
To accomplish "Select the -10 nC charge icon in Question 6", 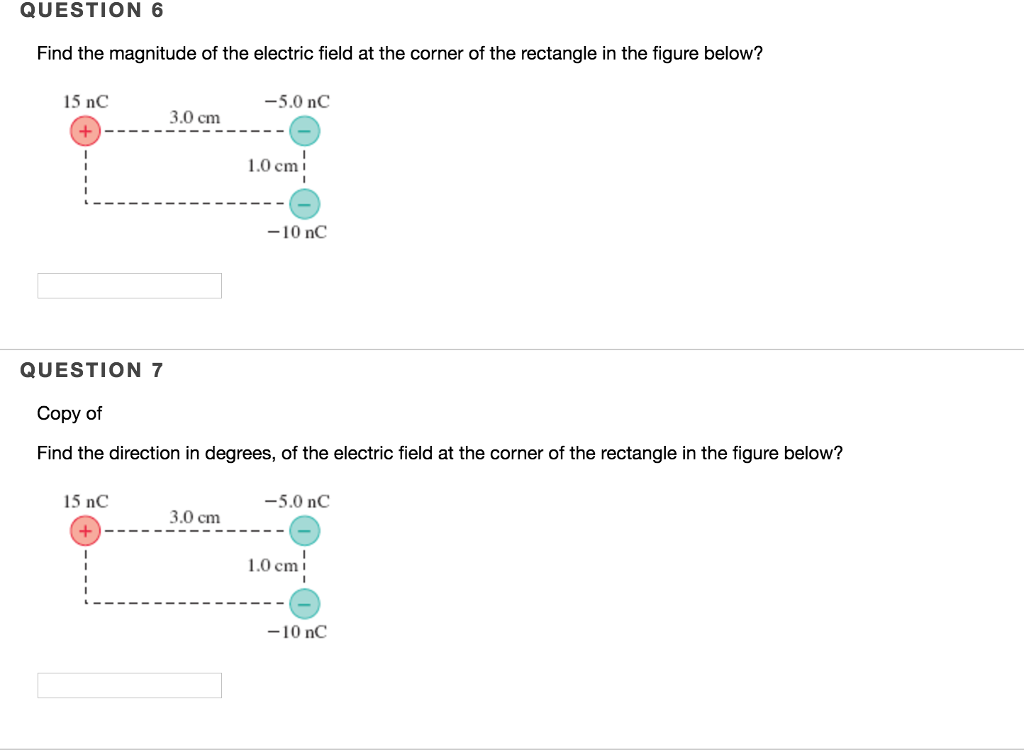I will 305,204.
